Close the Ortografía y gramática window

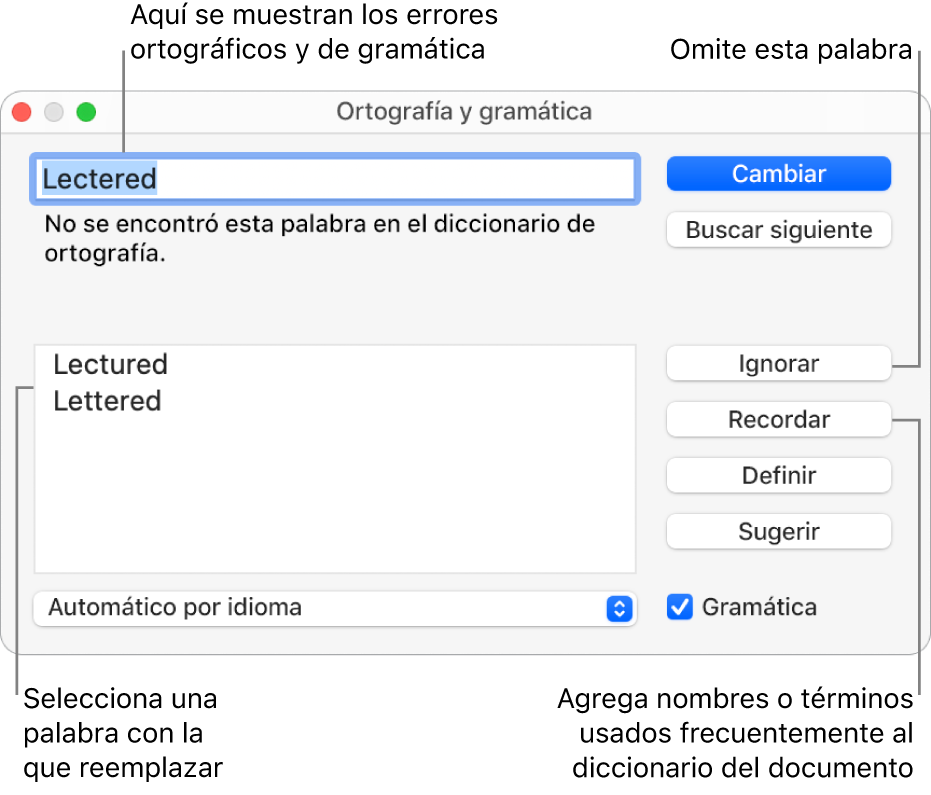[21, 112]
